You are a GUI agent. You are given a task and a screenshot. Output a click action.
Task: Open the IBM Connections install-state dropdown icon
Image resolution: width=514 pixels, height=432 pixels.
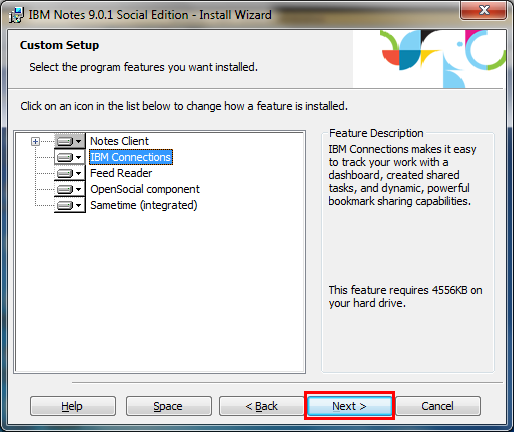[70, 157]
